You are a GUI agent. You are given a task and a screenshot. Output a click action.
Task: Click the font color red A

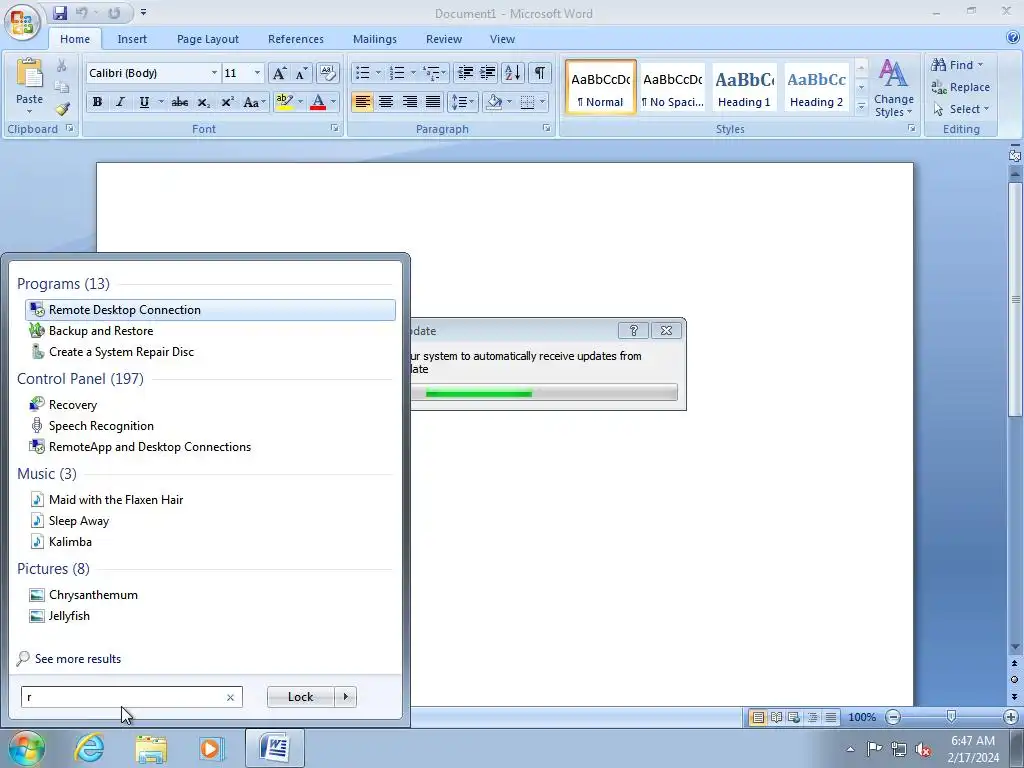tap(318, 103)
